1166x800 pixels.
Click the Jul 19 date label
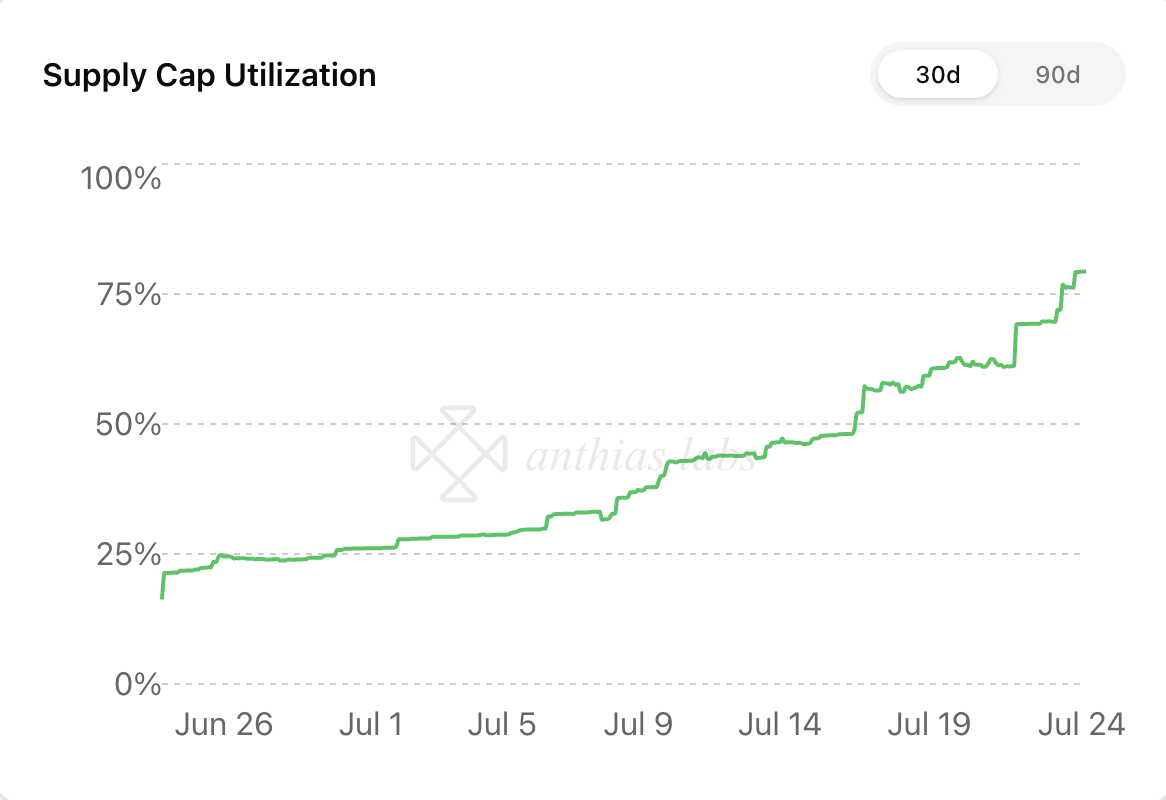929,724
